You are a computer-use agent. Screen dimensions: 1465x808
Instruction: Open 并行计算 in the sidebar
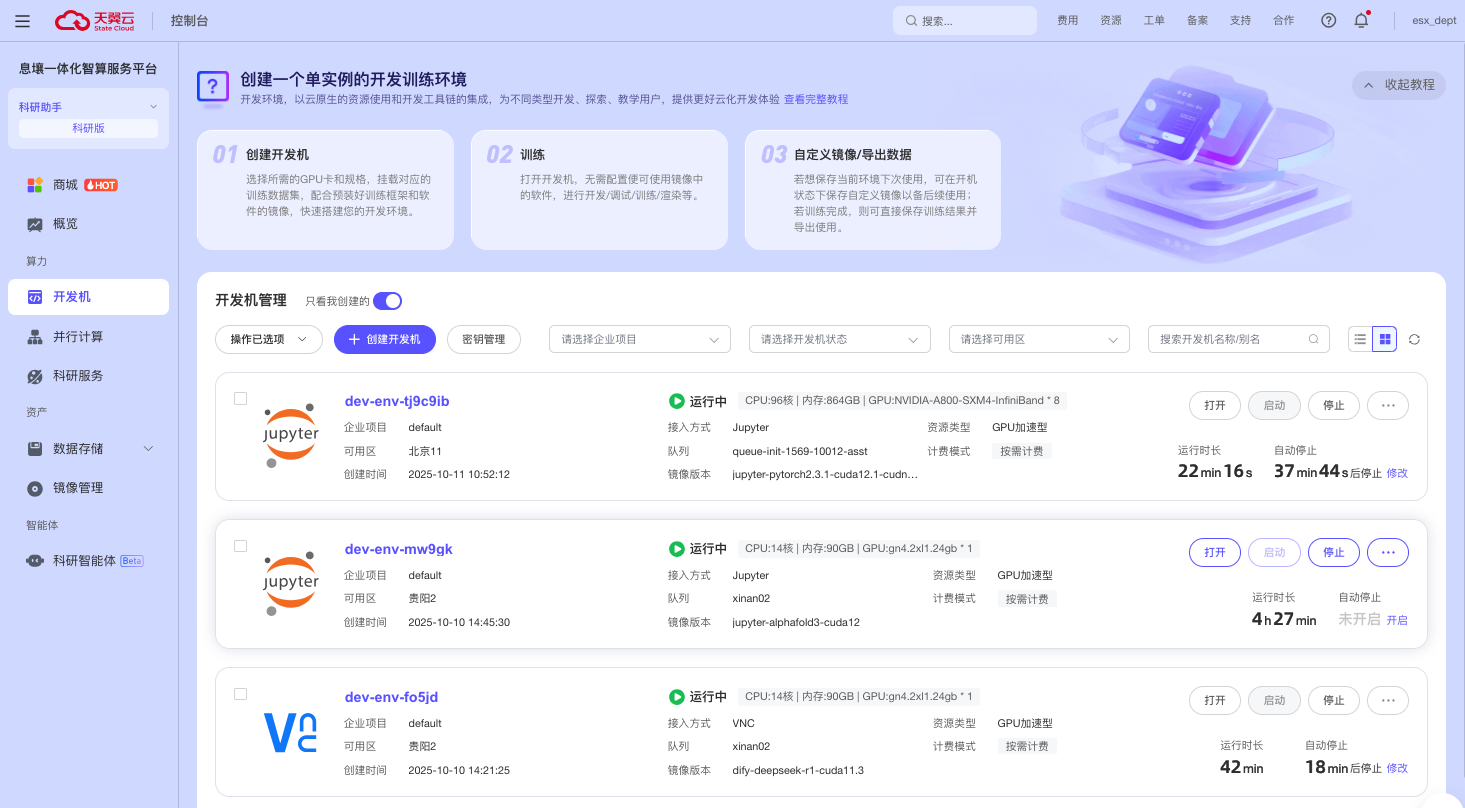[x=78, y=337]
